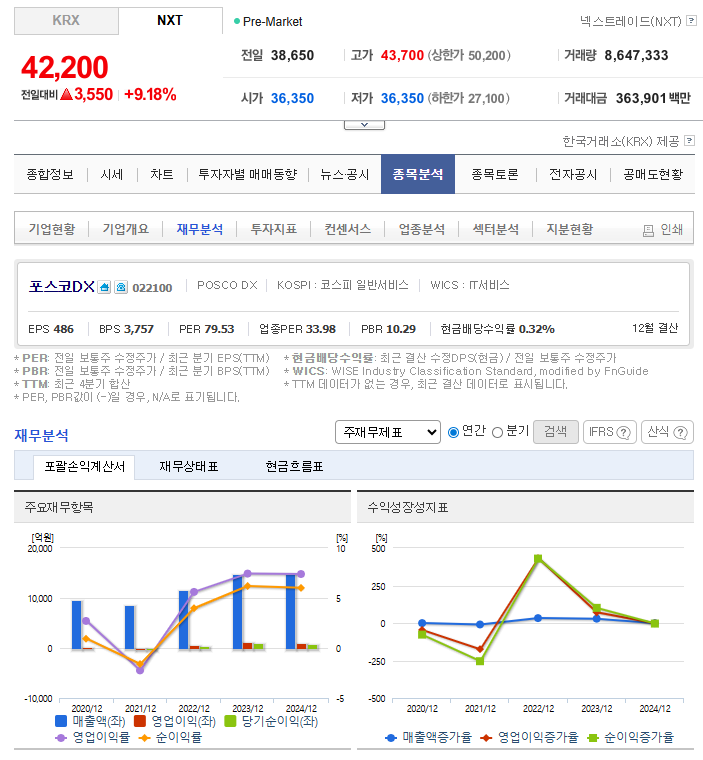Viewport: 703px width, 760px height.
Task: Click the 수익성장성지표 chart heading
Action: [x=408, y=507]
